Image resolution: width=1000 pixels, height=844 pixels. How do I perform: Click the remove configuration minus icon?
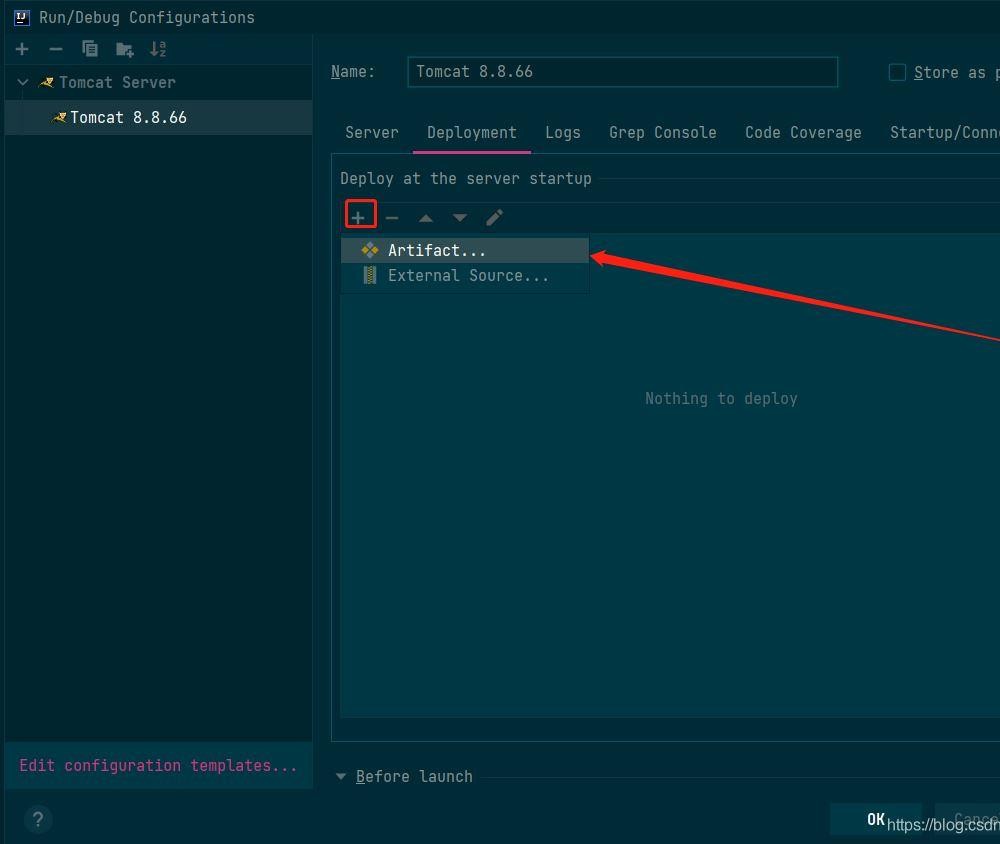(56, 49)
